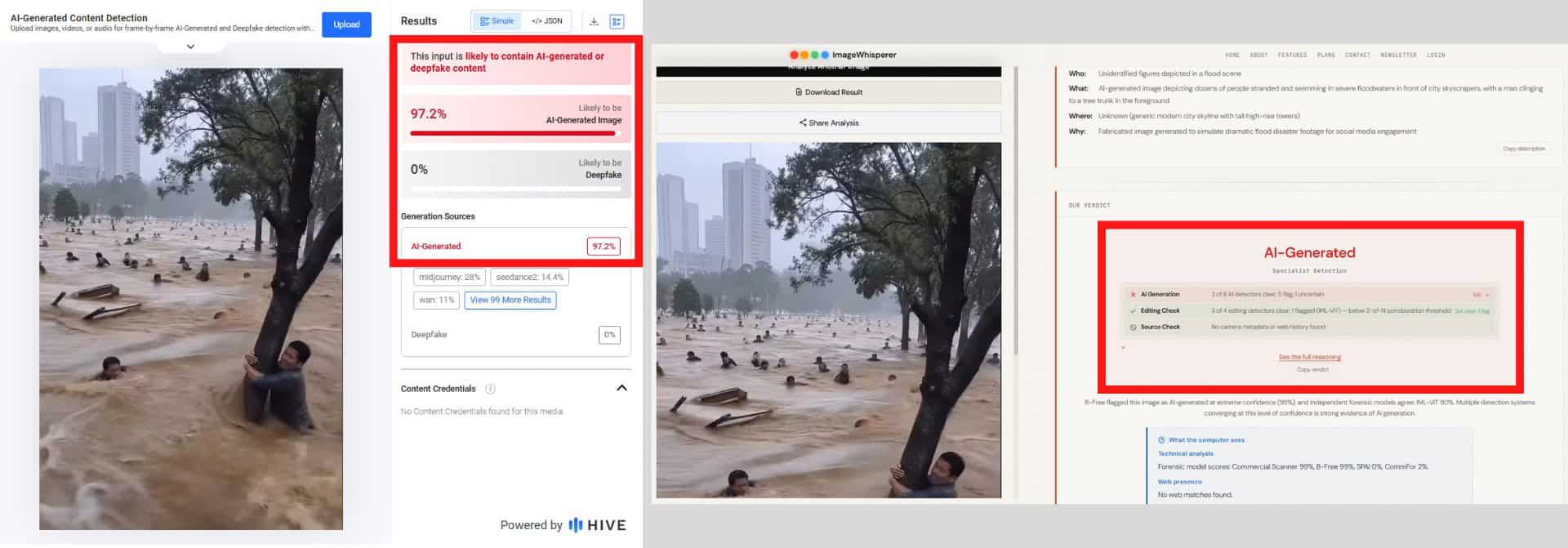Expand the AI Generation detector row dropdown
The width and height of the screenshot is (1568, 548).
(1487, 295)
